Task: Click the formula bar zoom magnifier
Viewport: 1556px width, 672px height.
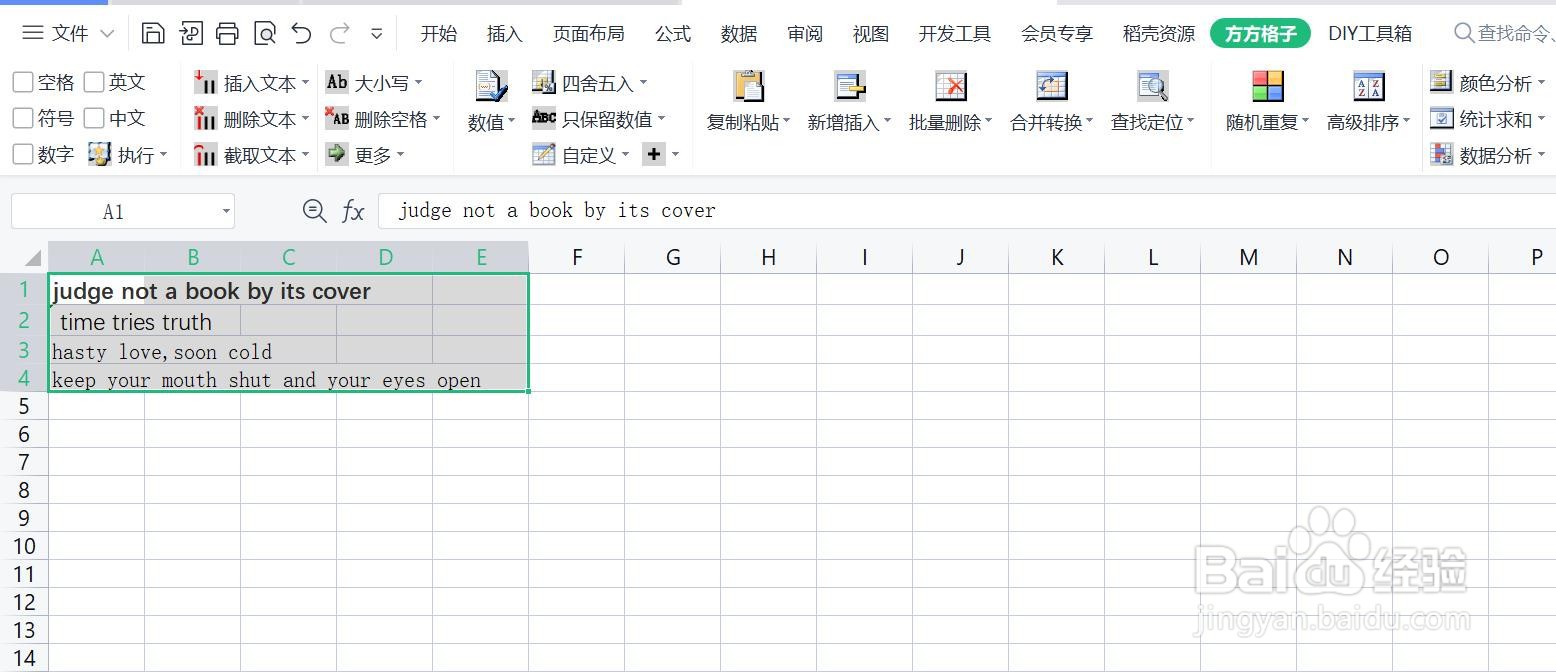Action: 314,210
